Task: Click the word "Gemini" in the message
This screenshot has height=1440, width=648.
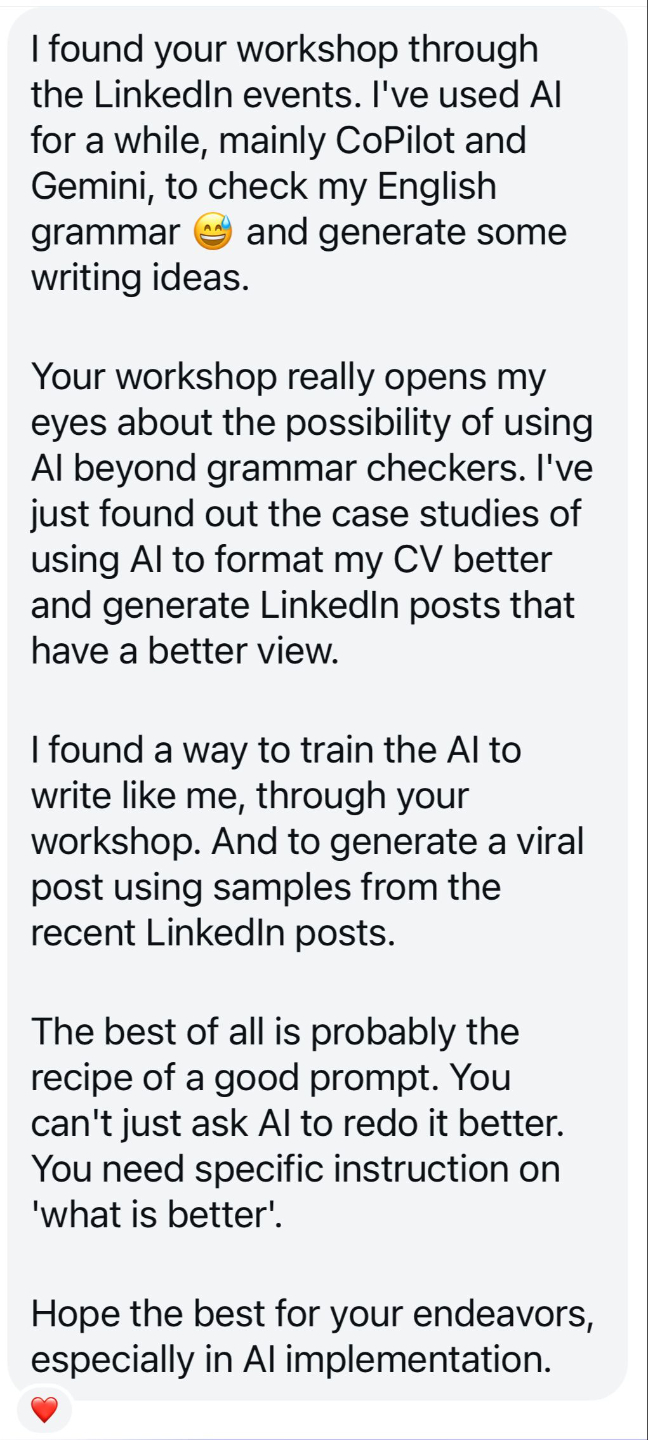Action: (x=89, y=187)
